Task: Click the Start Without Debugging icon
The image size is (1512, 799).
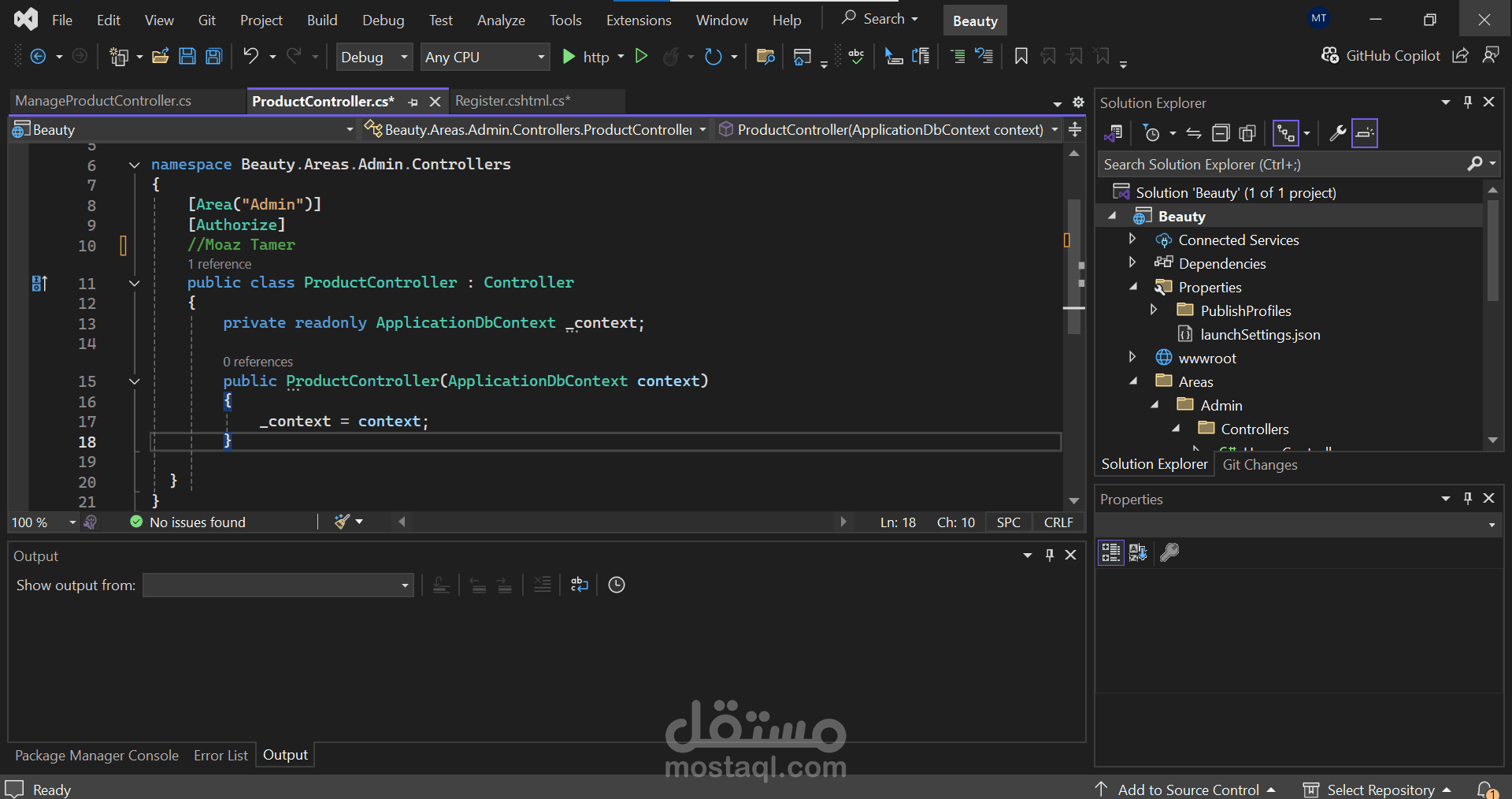Action: point(641,56)
